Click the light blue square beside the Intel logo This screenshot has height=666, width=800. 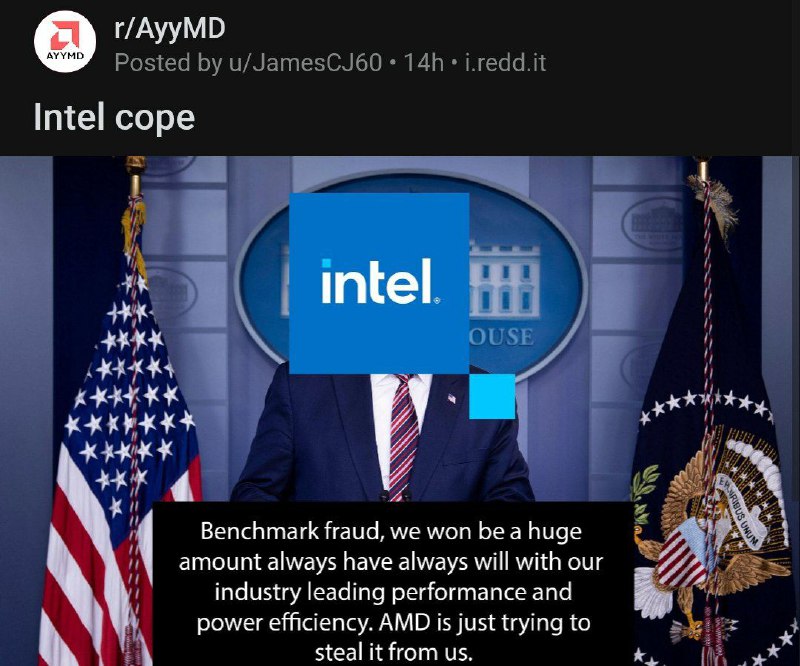[492, 396]
